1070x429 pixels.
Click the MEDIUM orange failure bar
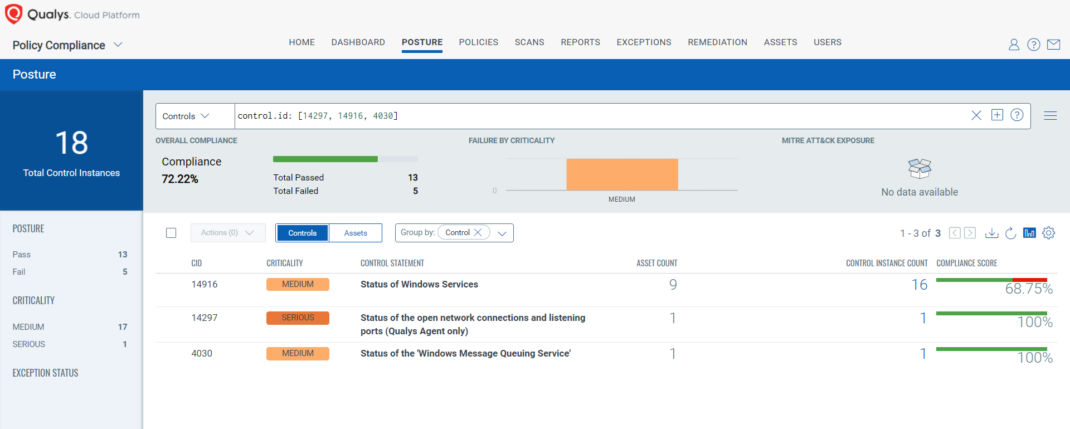pos(622,175)
